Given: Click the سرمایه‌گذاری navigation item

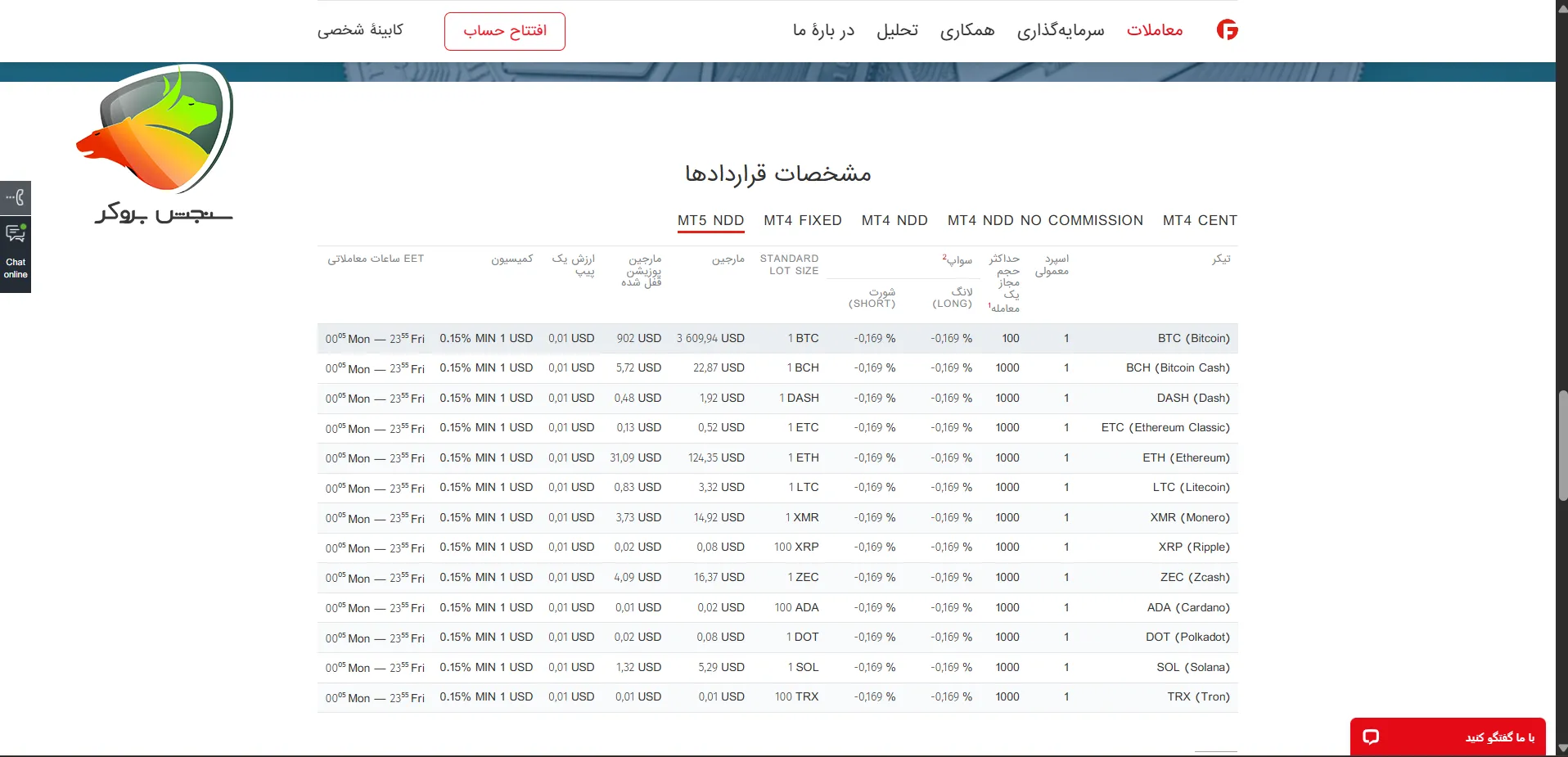Looking at the screenshot, I should 1060,30.
